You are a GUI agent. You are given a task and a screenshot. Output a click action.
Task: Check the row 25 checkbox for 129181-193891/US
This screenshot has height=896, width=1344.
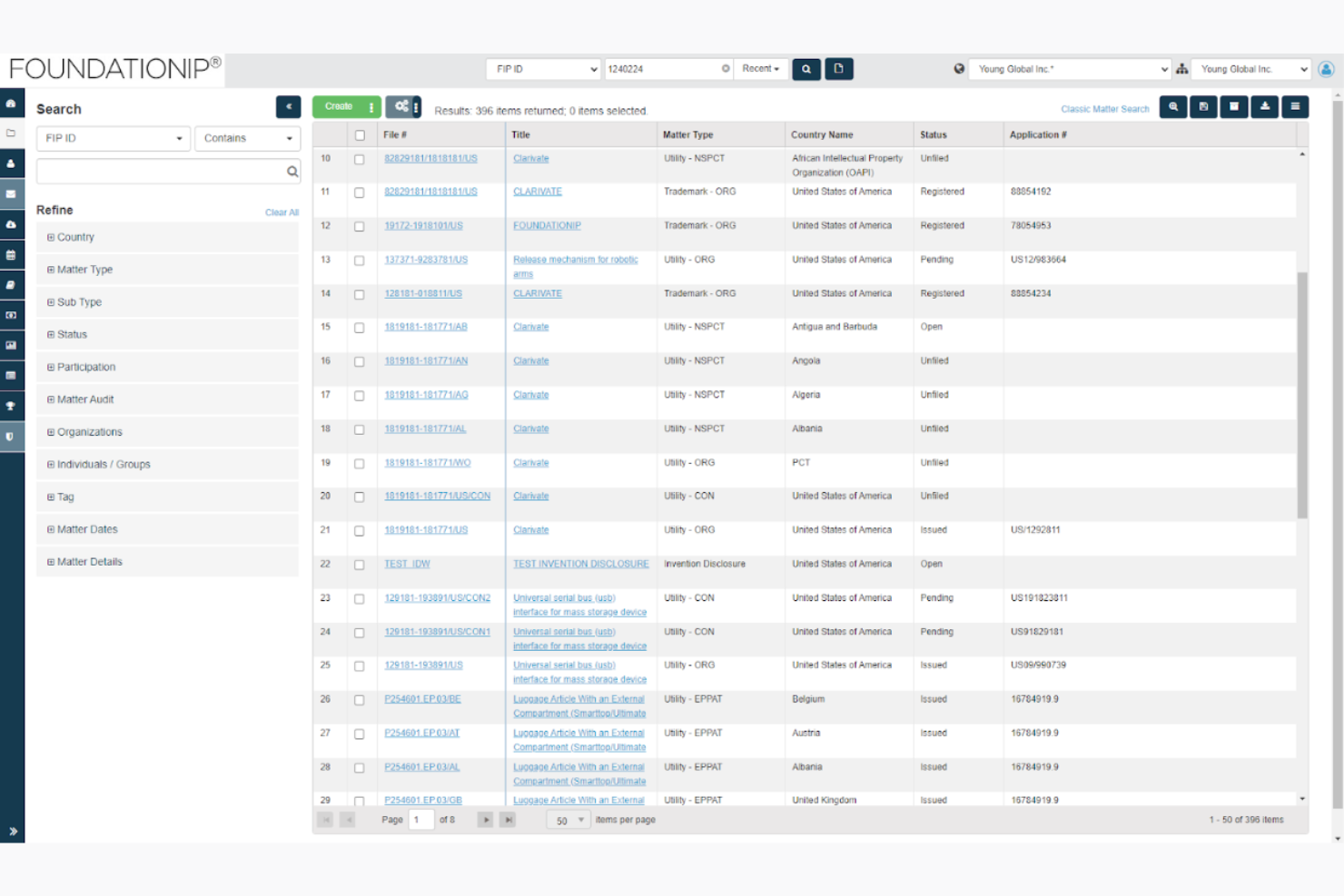coord(360,666)
